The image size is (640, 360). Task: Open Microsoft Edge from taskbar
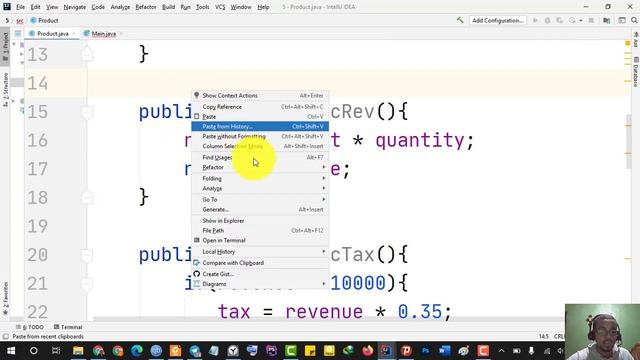137,351
